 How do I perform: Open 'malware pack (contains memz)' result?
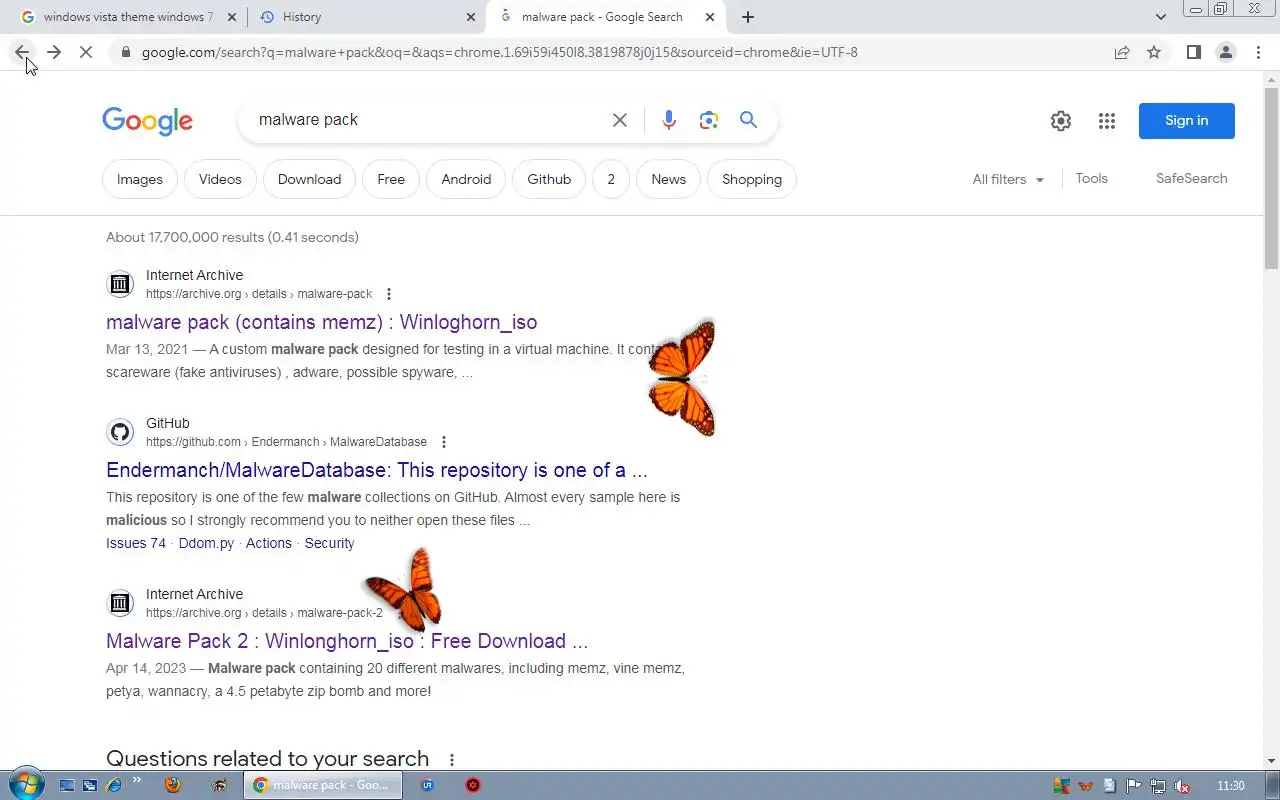coord(322,322)
